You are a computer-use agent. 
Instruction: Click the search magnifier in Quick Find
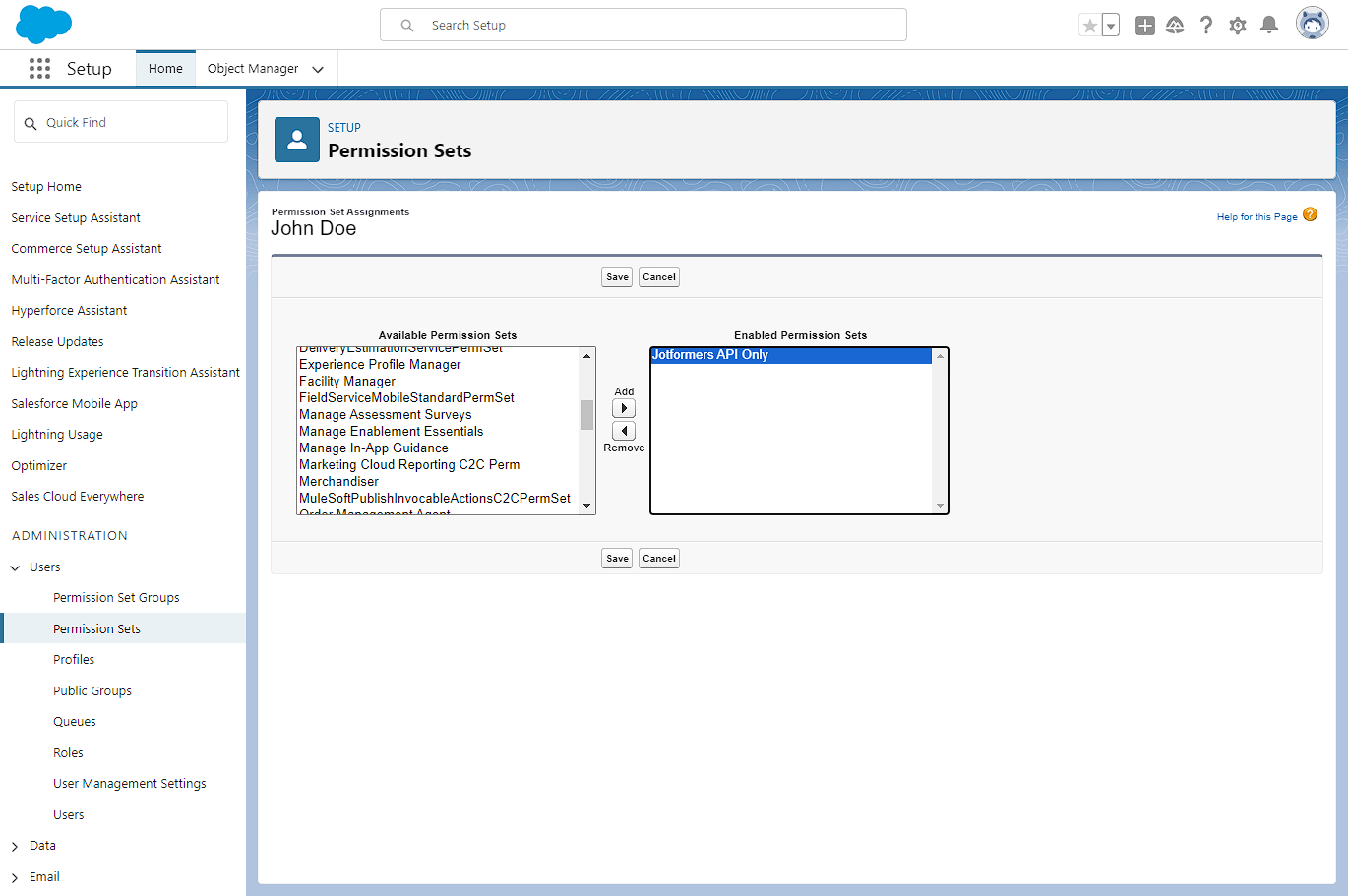pos(31,123)
